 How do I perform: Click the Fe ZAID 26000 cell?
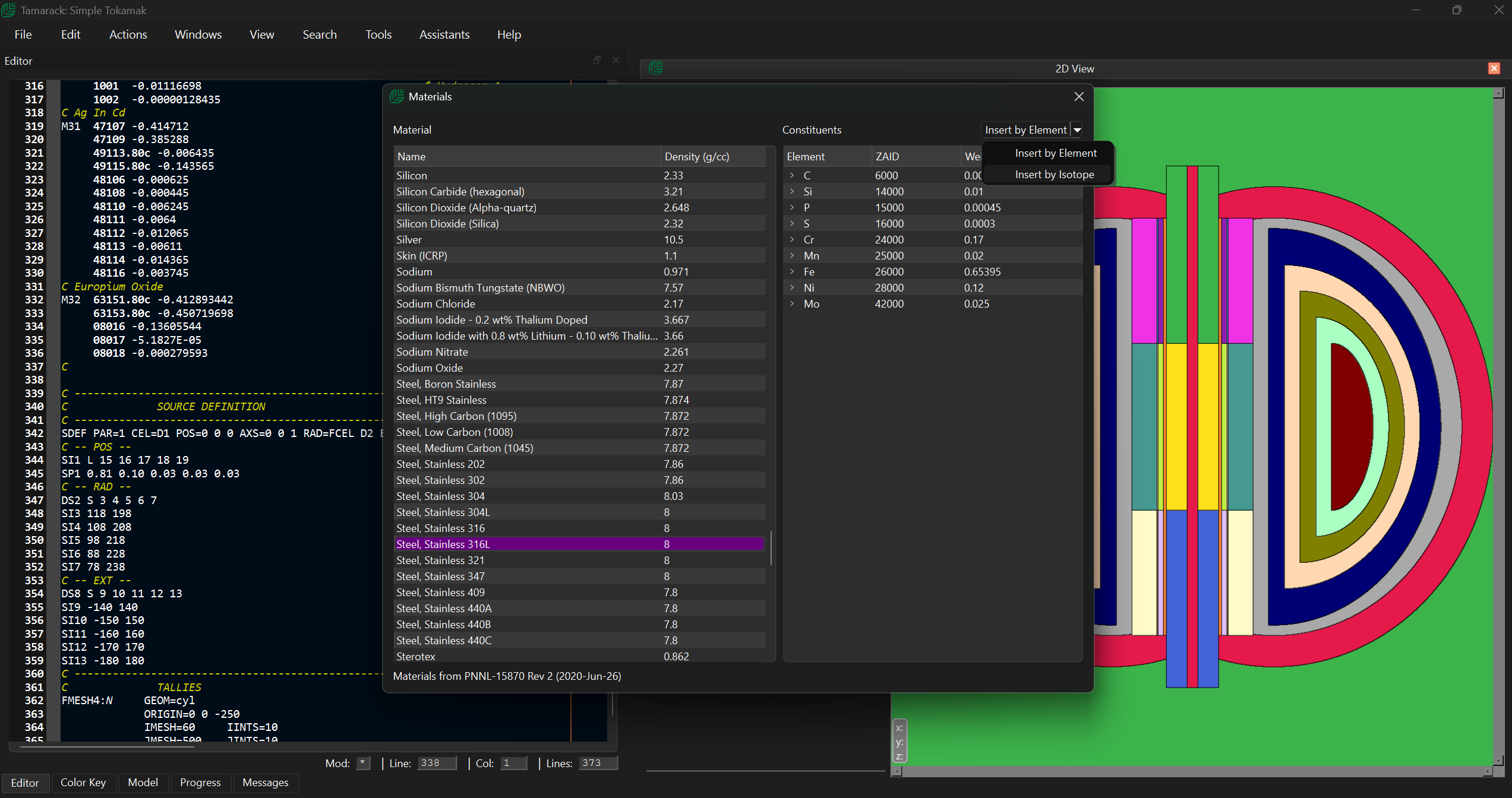tap(889, 271)
